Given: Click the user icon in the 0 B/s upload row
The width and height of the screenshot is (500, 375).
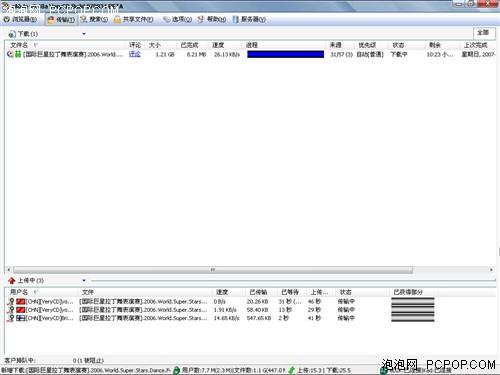Looking at the screenshot, I should point(11,301).
